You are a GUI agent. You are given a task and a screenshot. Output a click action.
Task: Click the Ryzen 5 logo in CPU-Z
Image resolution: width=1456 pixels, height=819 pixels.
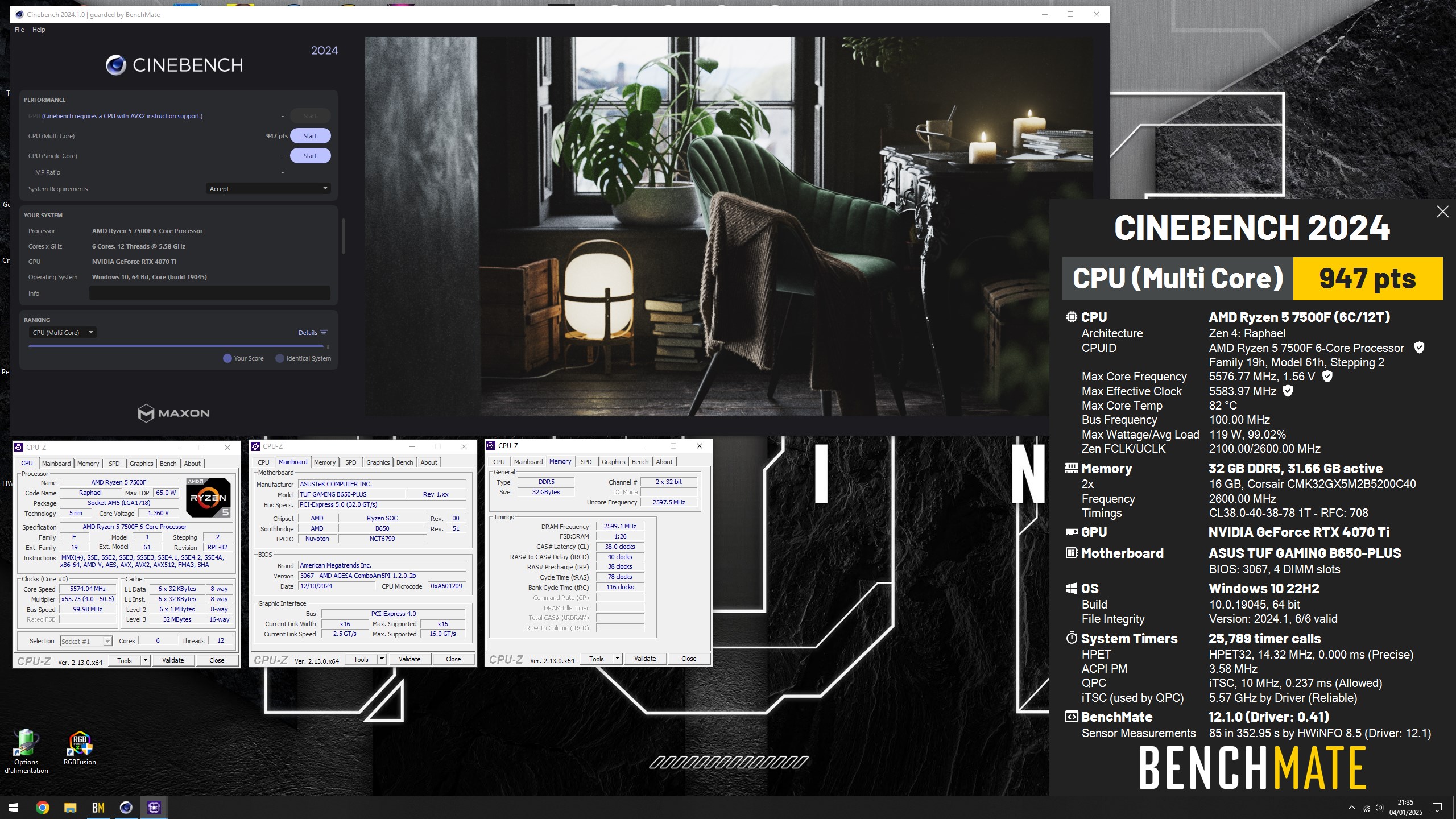pos(209,497)
